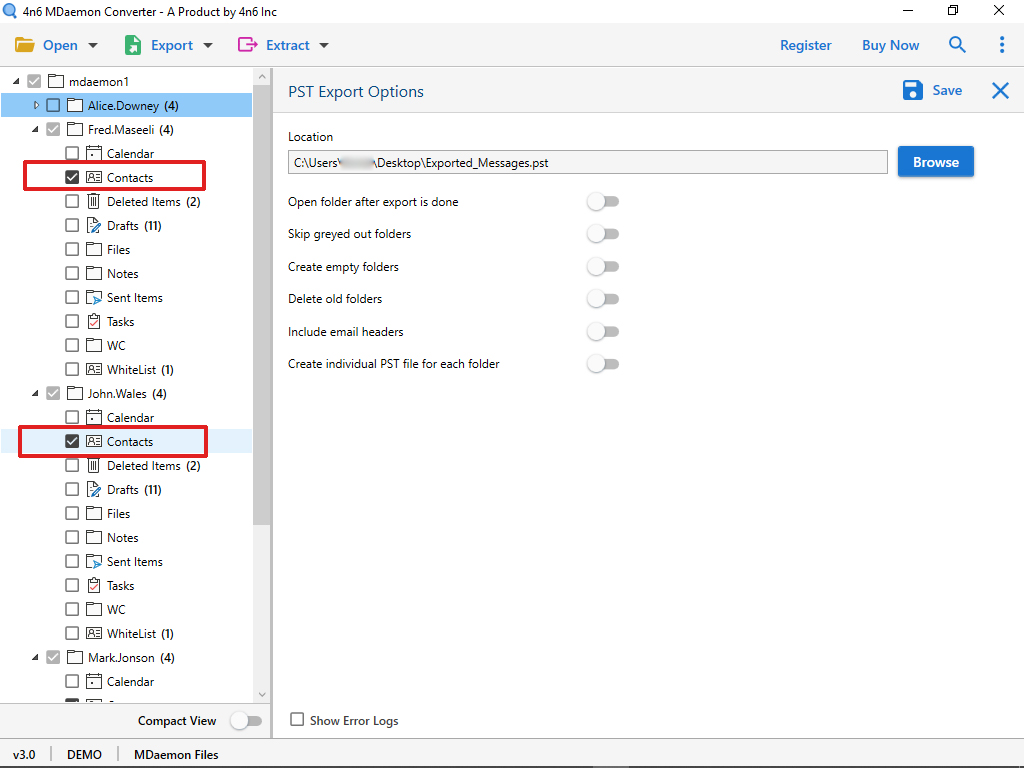Click the Buy Now link
The height and width of the screenshot is (768, 1024).
pyautogui.click(x=890, y=45)
